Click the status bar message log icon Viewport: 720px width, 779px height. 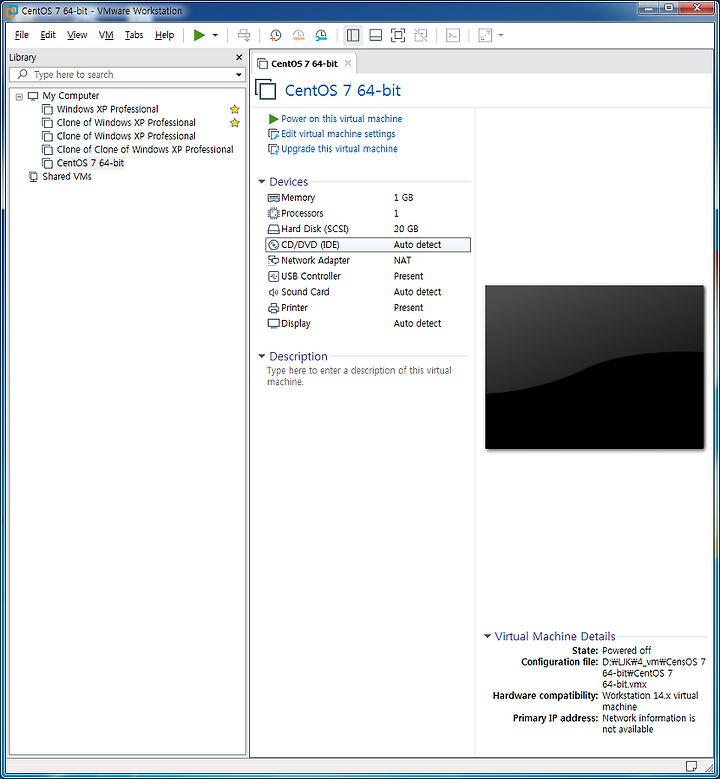point(691,766)
